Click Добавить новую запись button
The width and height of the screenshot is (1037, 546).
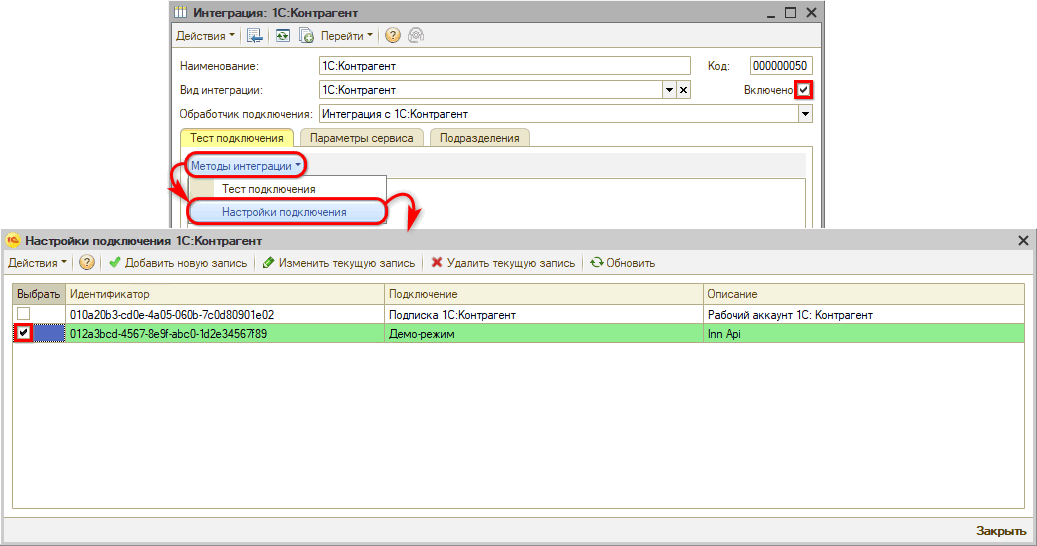point(178,263)
